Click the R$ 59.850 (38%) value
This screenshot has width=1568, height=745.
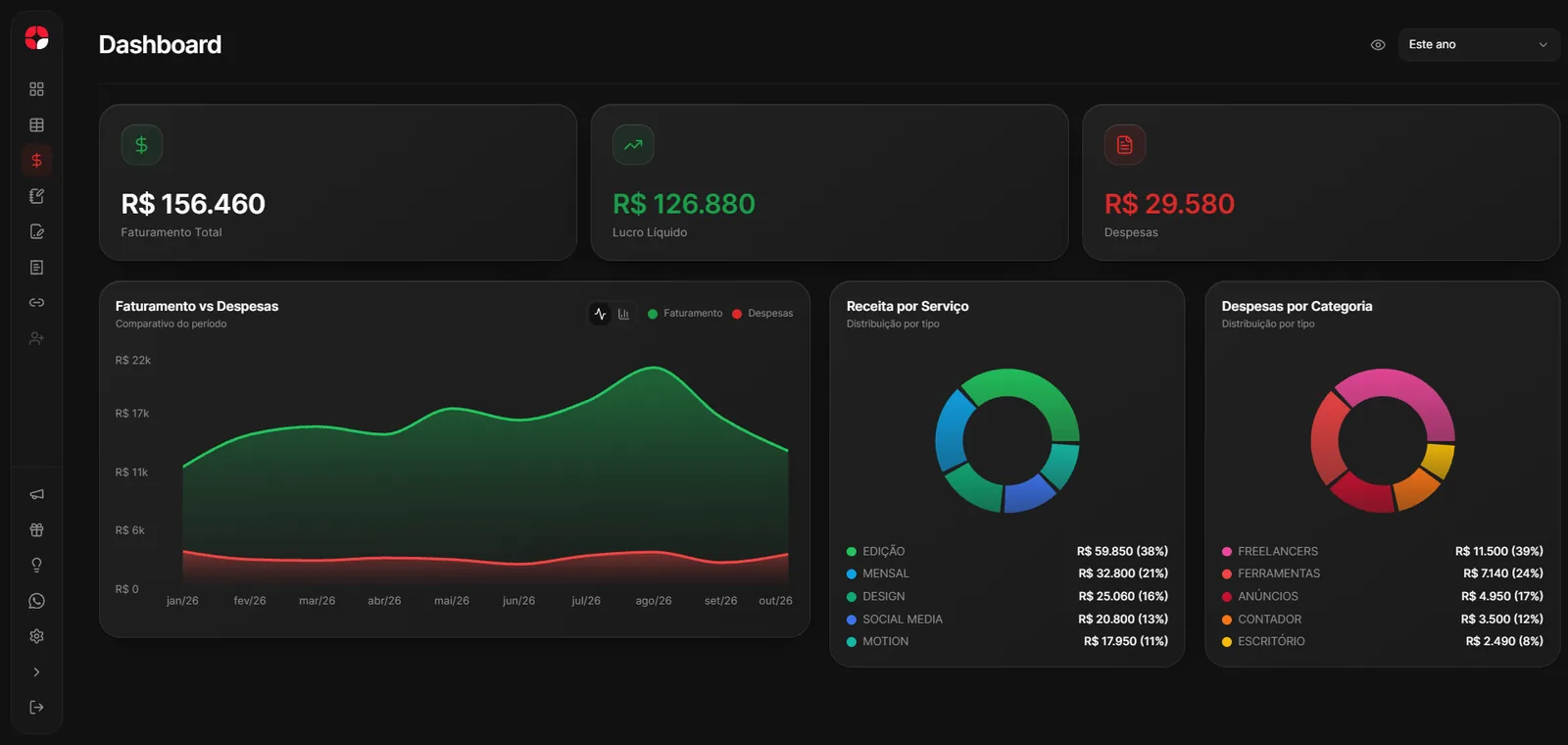pyautogui.click(x=1122, y=551)
